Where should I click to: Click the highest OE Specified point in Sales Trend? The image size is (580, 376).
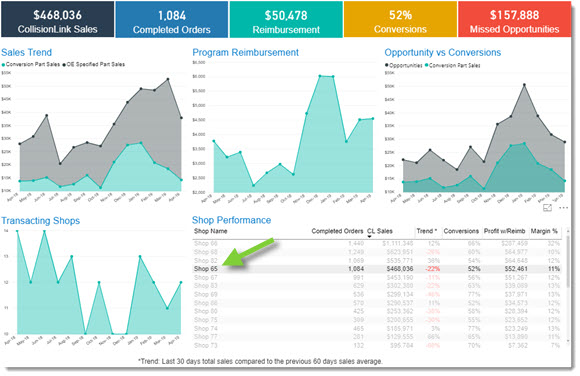[x=168, y=79]
